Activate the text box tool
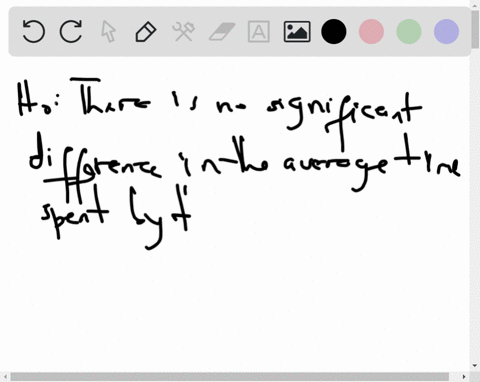 point(259,32)
